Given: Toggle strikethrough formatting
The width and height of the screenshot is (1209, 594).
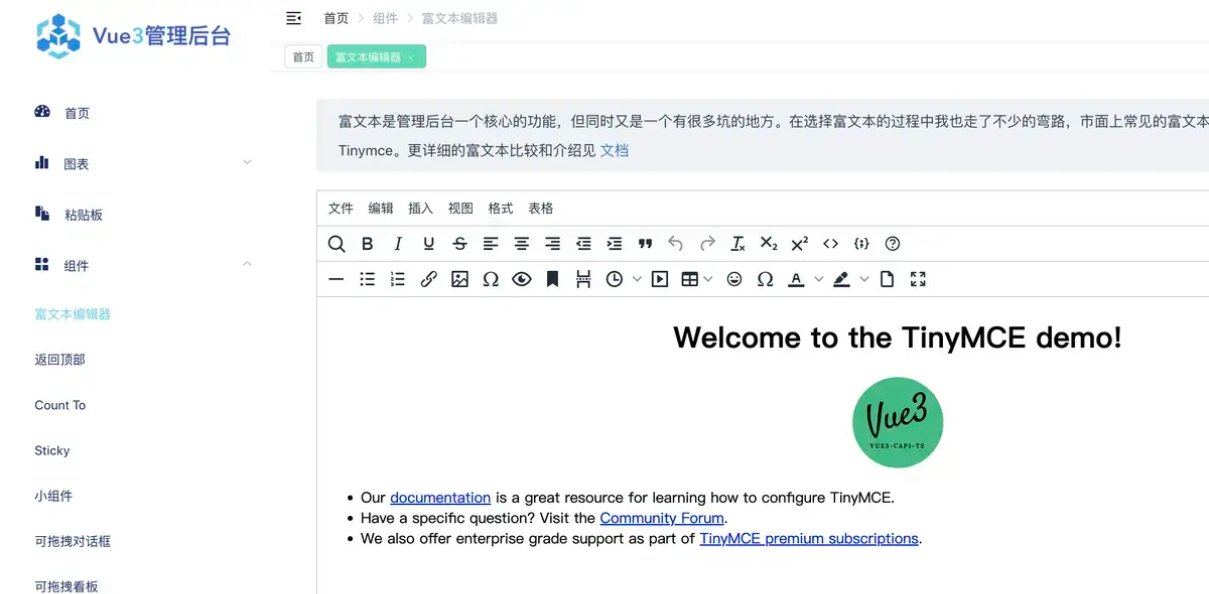Looking at the screenshot, I should click(x=459, y=243).
